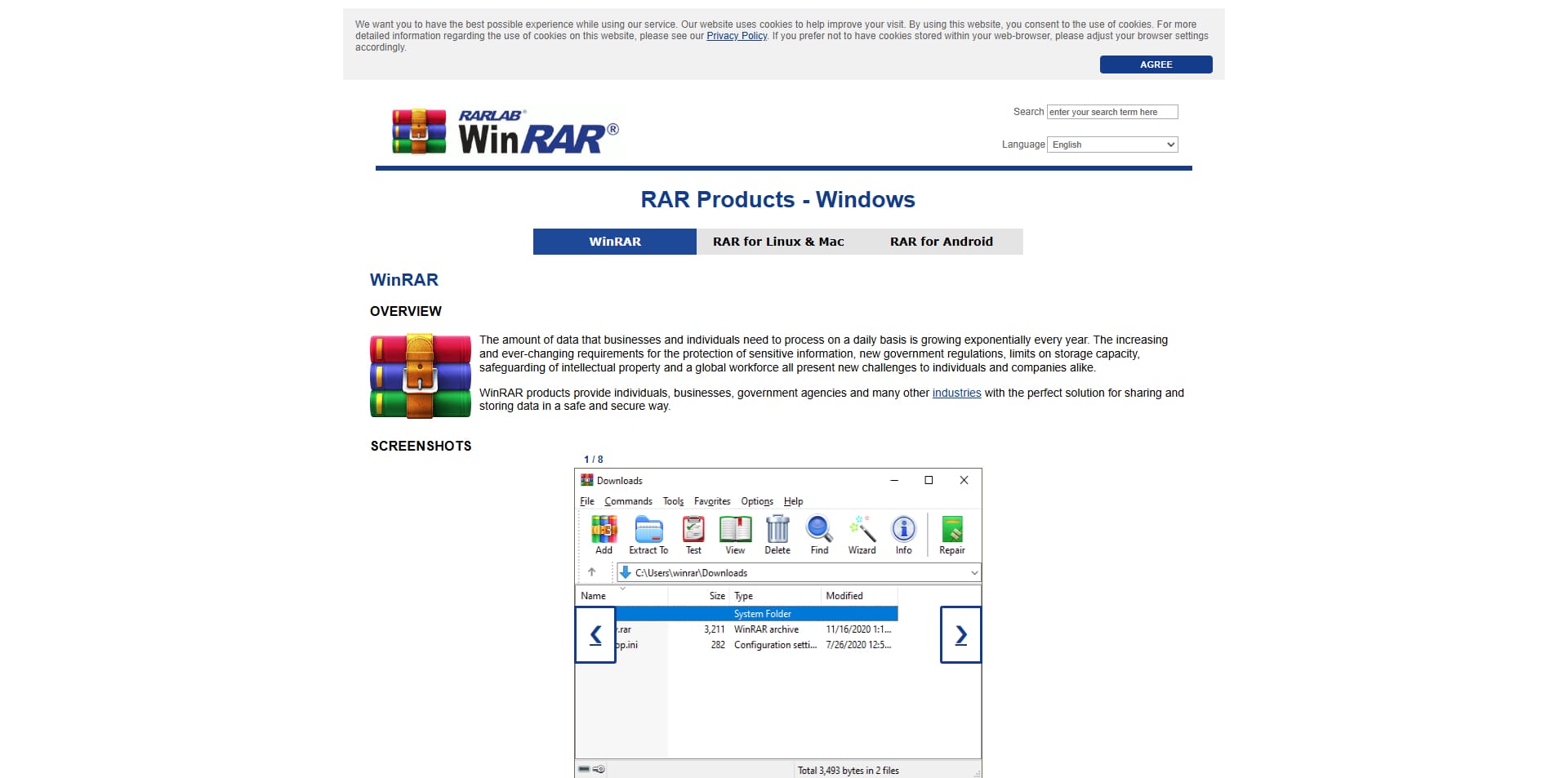Select the WinRAR archive row
Viewport: 1568px width, 778px height.
[x=756, y=629]
